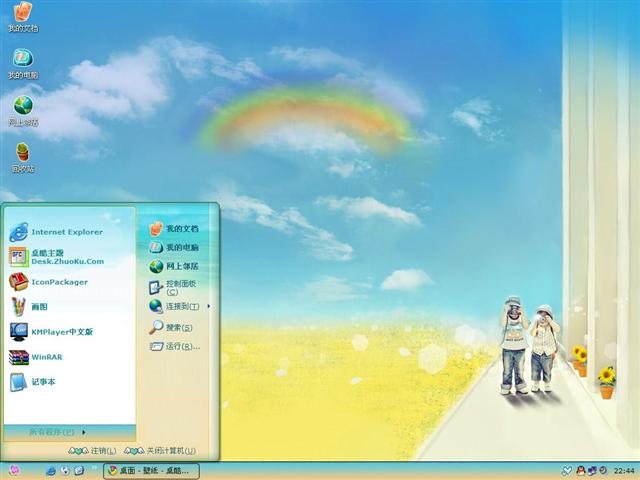Open the 我的文档 desktop icon
The width and height of the screenshot is (640, 480).
(x=23, y=16)
